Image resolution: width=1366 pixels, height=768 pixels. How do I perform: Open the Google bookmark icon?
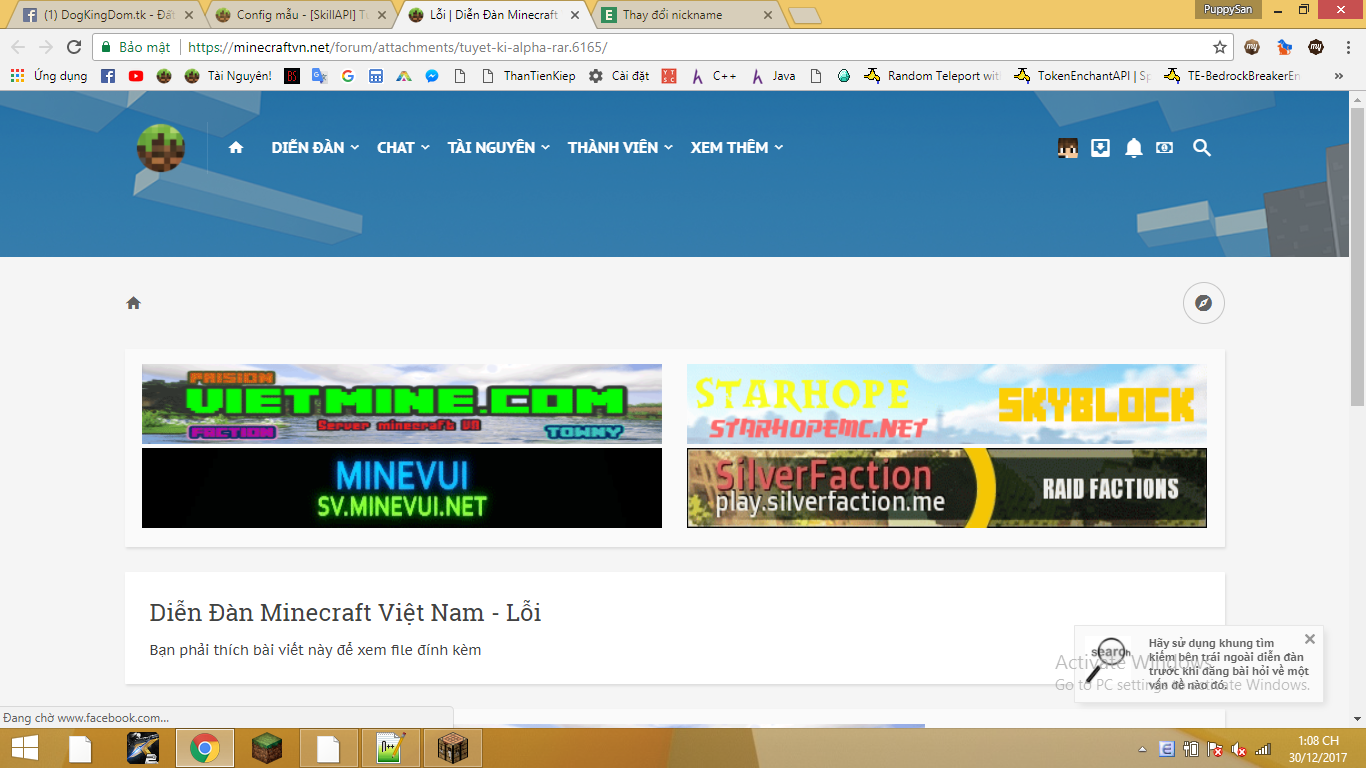pos(348,76)
